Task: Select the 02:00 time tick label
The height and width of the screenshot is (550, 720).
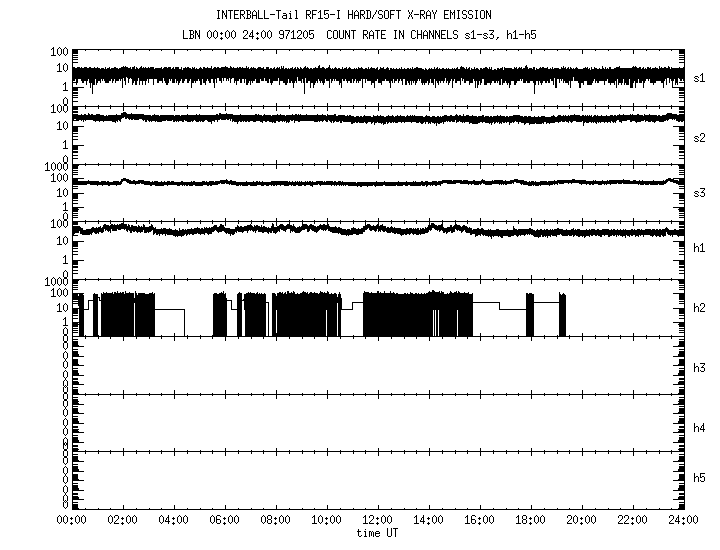Action: [122, 520]
